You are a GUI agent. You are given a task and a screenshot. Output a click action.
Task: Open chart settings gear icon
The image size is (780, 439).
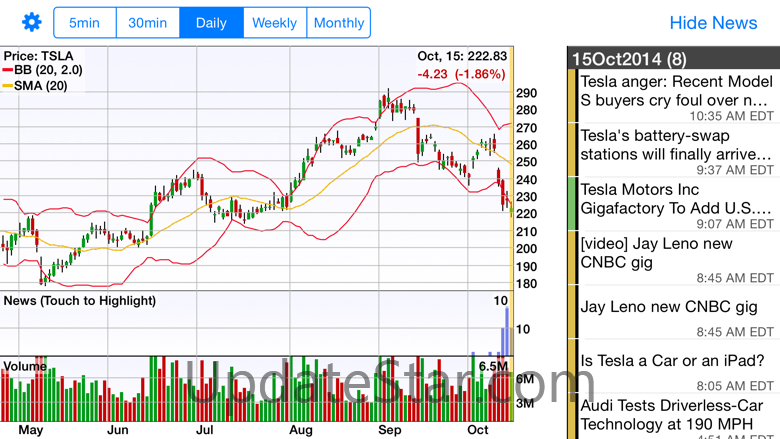32,22
